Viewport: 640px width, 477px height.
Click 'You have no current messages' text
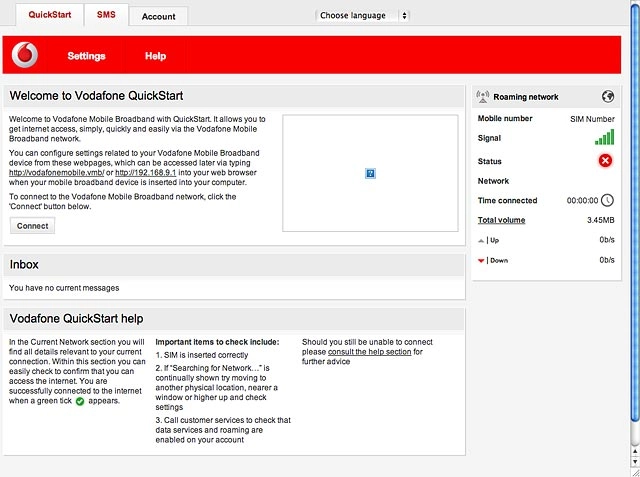pos(64,288)
